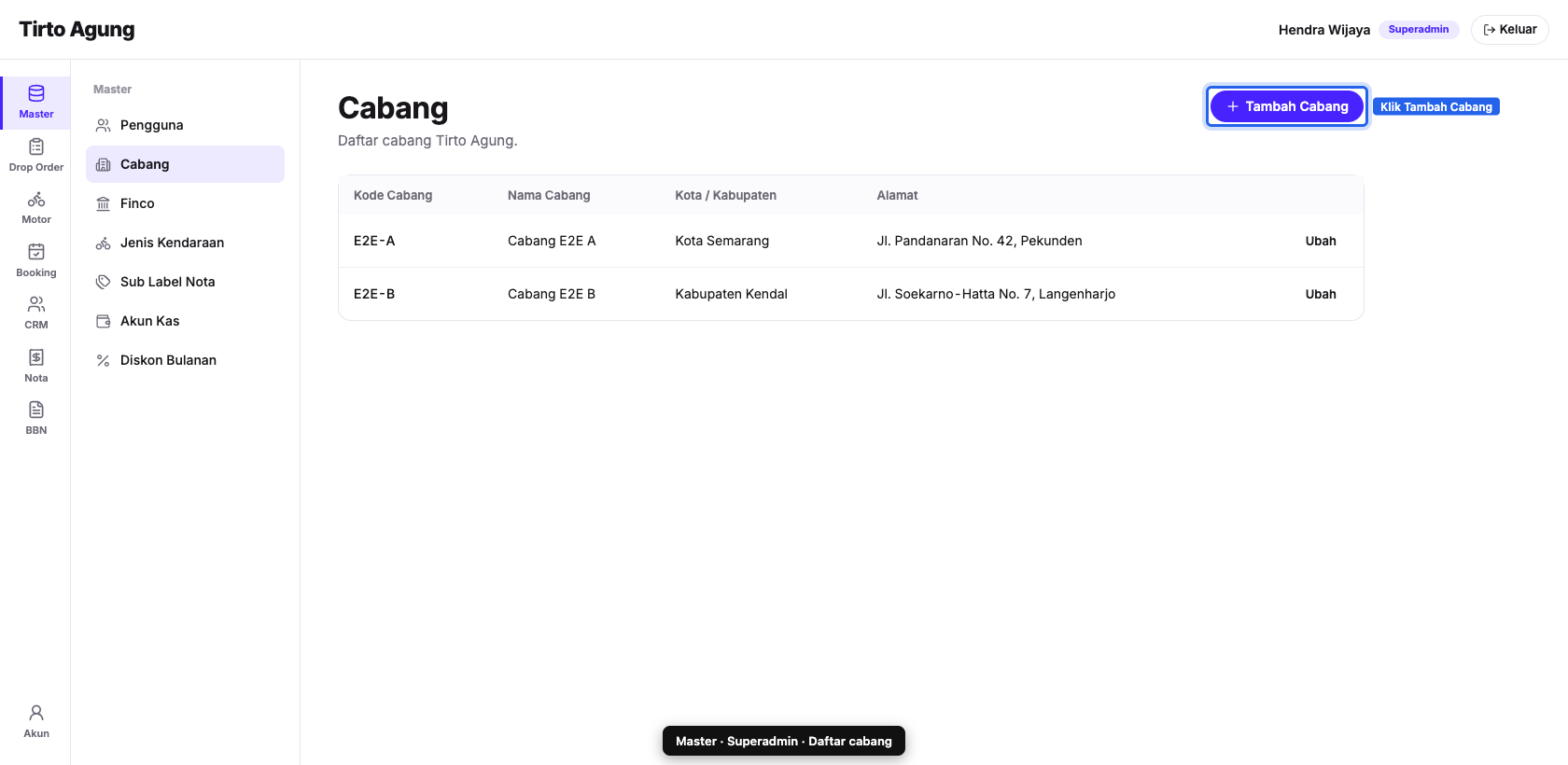The width and height of the screenshot is (1568, 765).
Task: Open the Akun profile icon
Action: tap(36, 713)
